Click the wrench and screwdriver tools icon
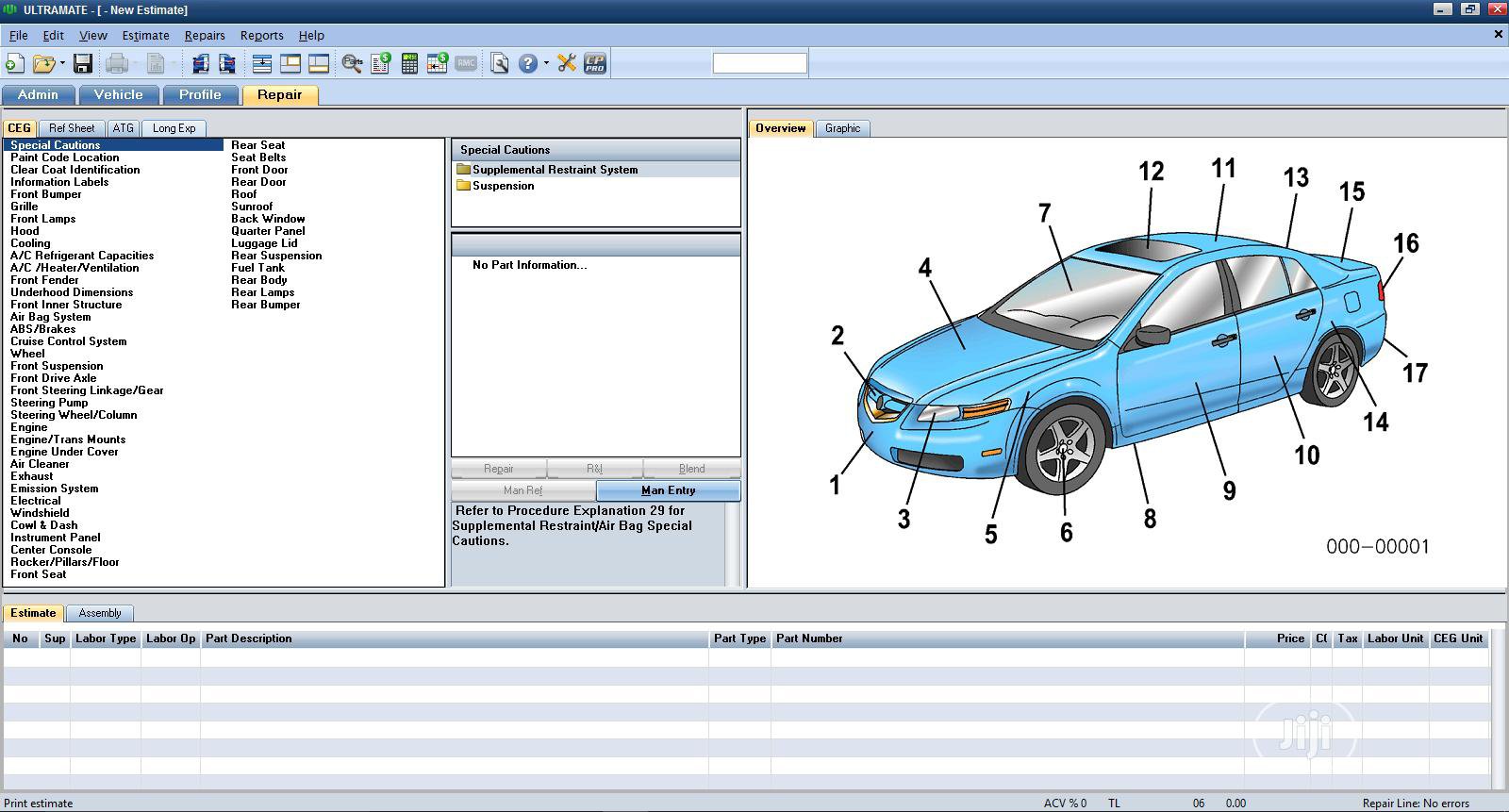 [x=567, y=64]
